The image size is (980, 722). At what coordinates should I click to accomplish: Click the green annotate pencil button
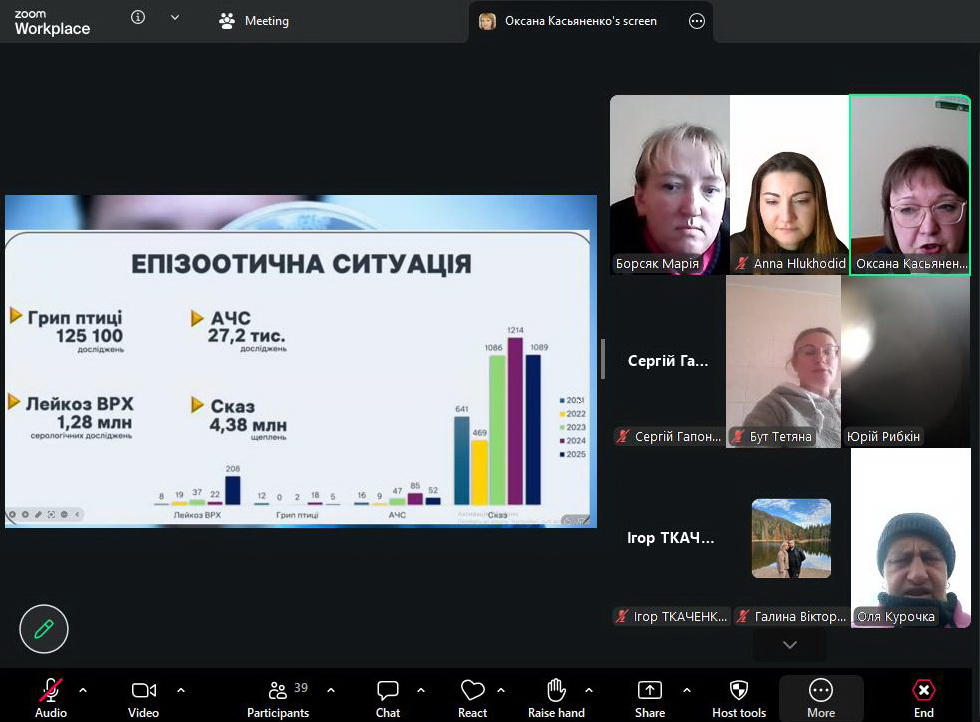[x=44, y=629]
